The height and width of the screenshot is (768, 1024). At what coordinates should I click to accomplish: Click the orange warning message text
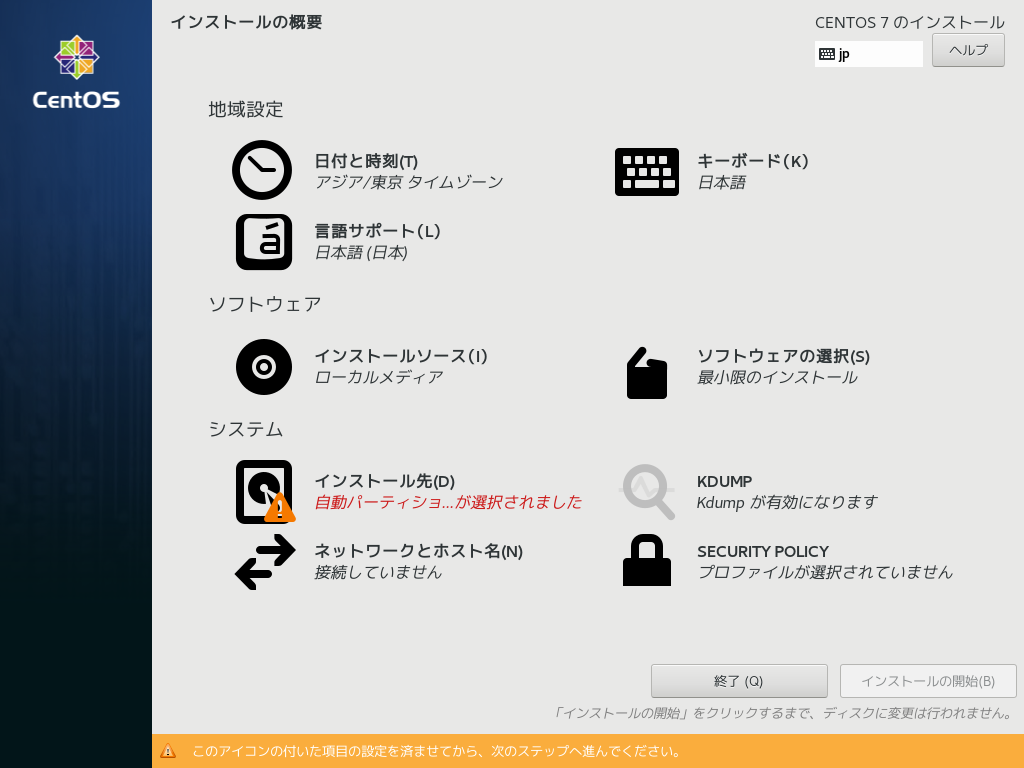436,751
